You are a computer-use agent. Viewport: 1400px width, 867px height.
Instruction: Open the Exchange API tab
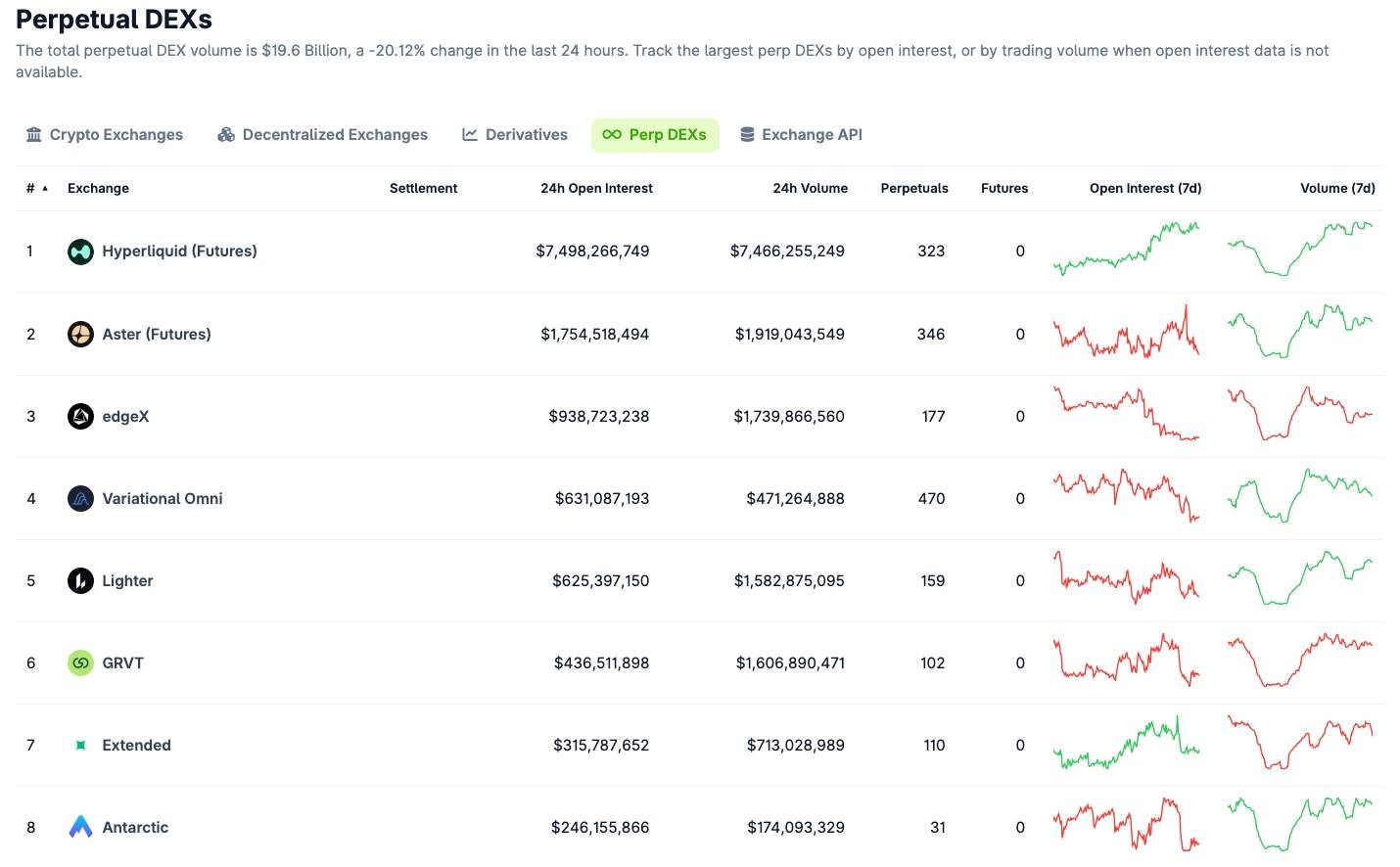tap(801, 135)
